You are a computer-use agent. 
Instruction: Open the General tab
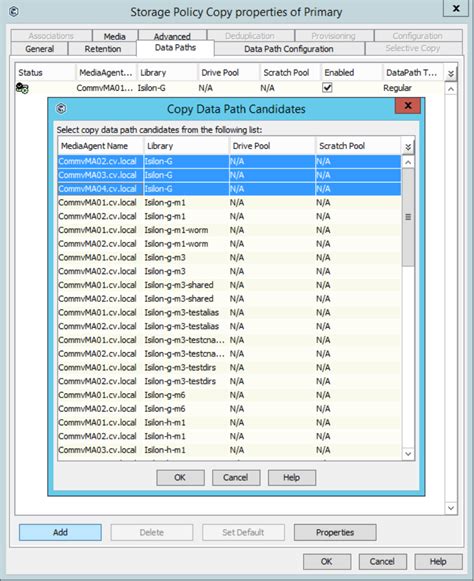[40, 49]
